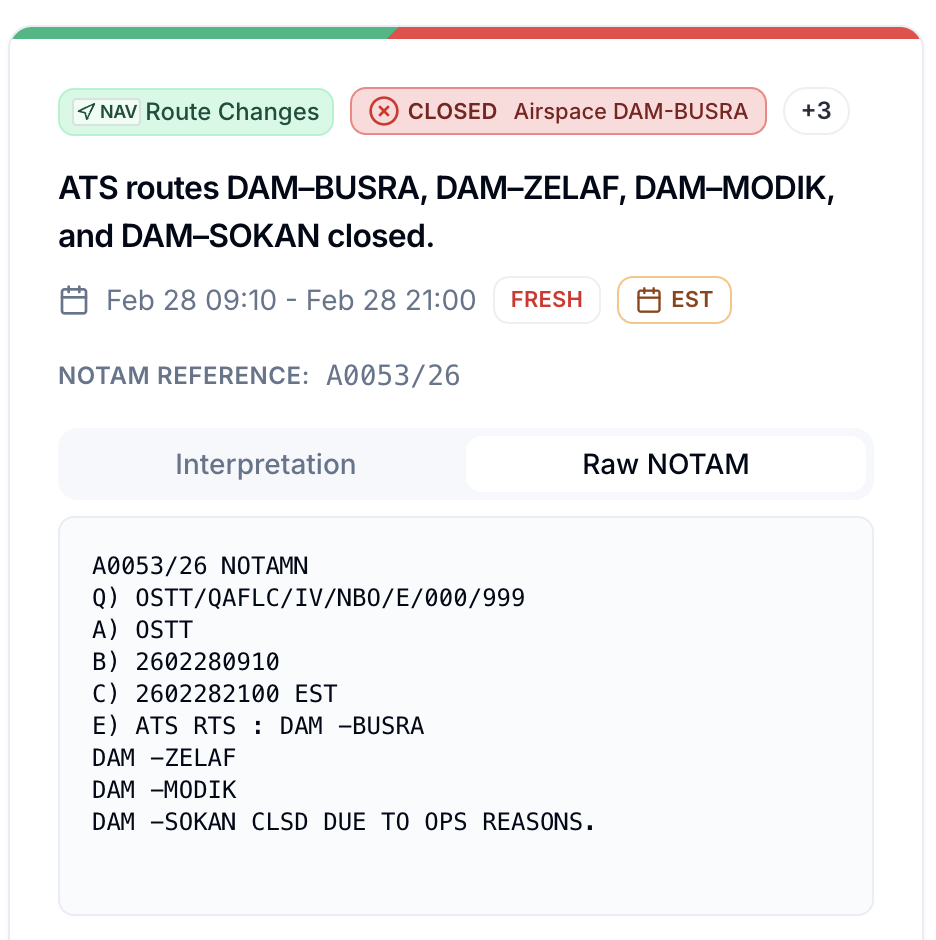This screenshot has height=940, width=936.
Task: Switch to the Interpretation tab
Action: tap(265, 464)
